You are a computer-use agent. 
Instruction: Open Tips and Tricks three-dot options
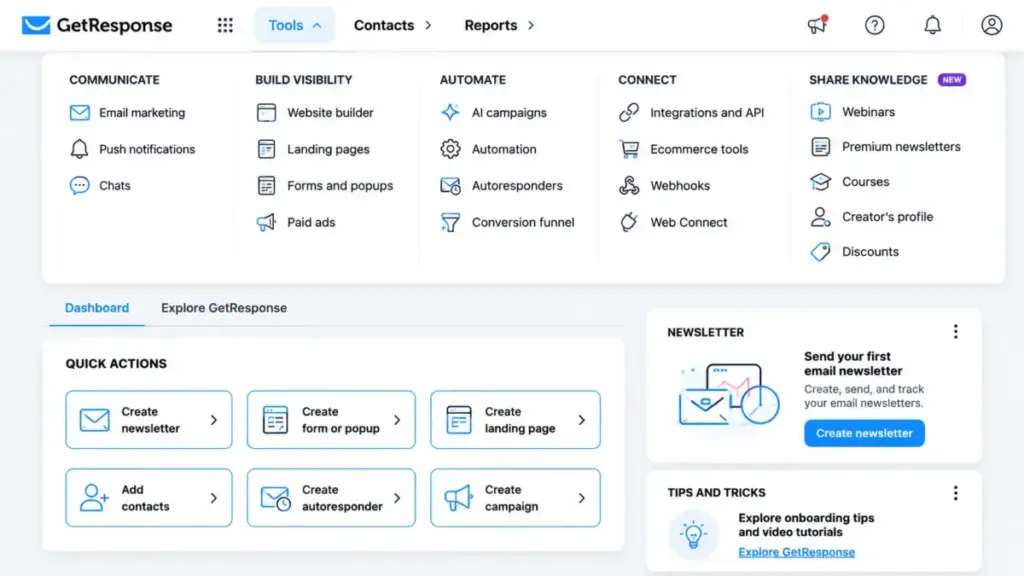tap(955, 493)
